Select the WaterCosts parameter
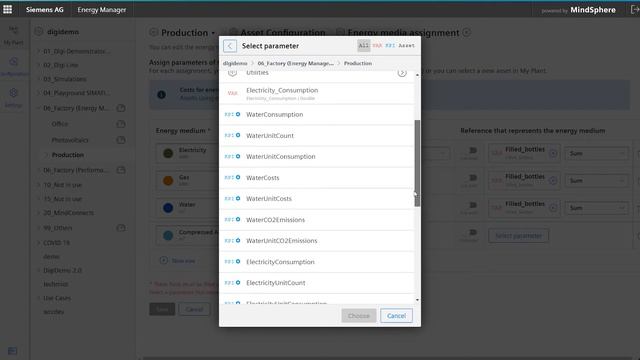 click(317, 178)
